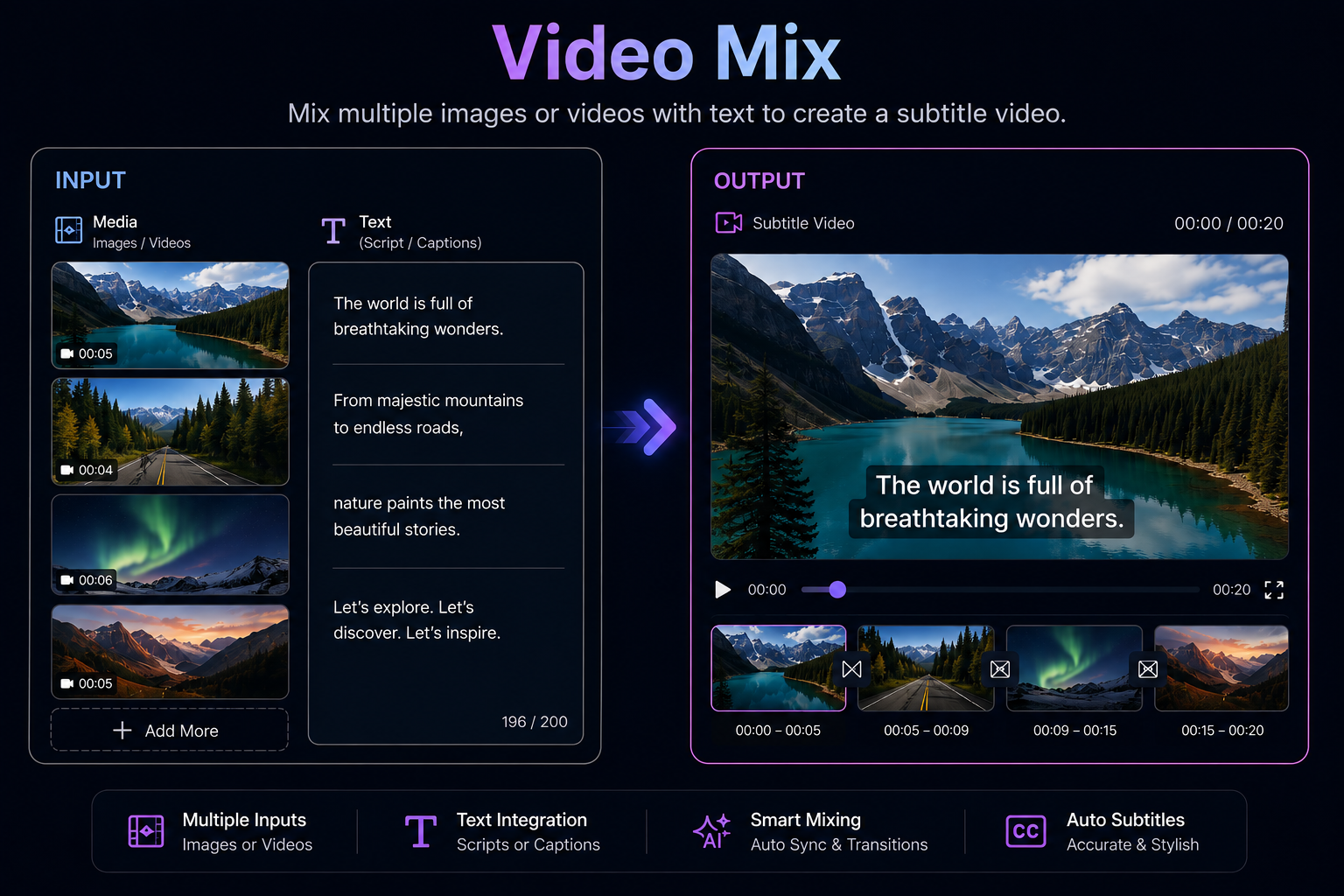Click the Multiple Inputs feature icon
The width and height of the screenshot is (1344, 896).
(x=146, y=831)
